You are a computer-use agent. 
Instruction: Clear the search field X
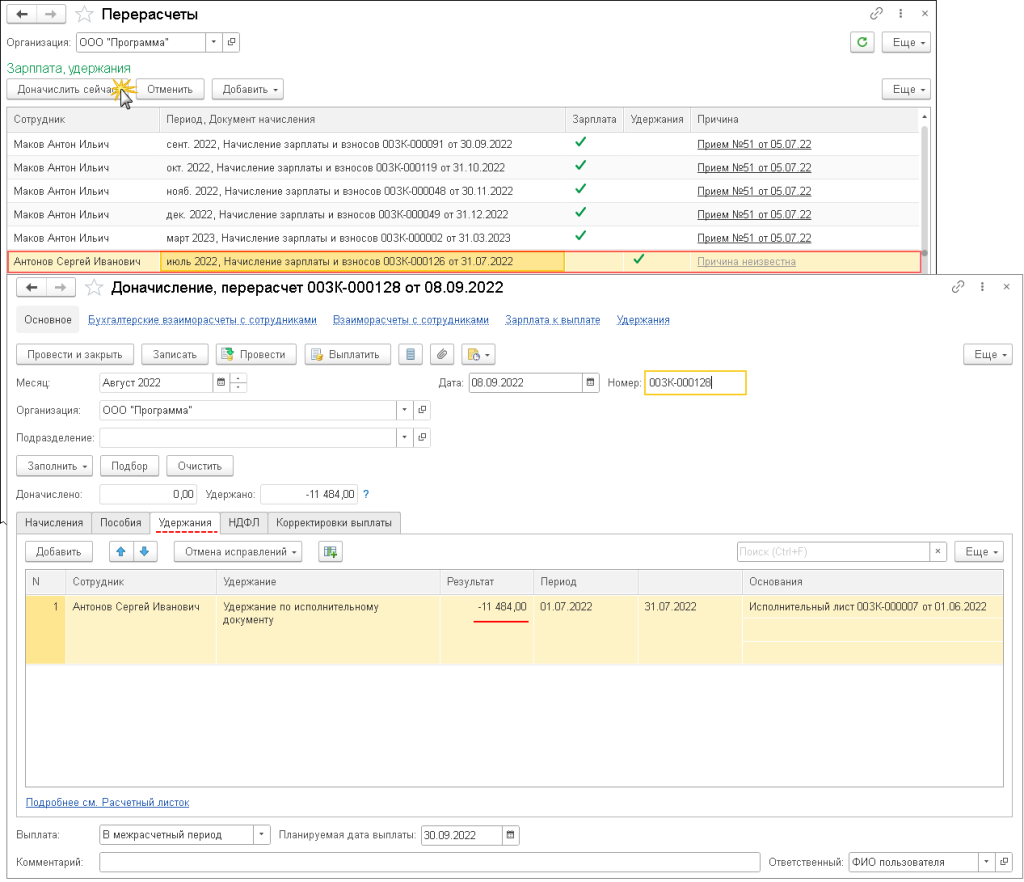pos(938,552)
